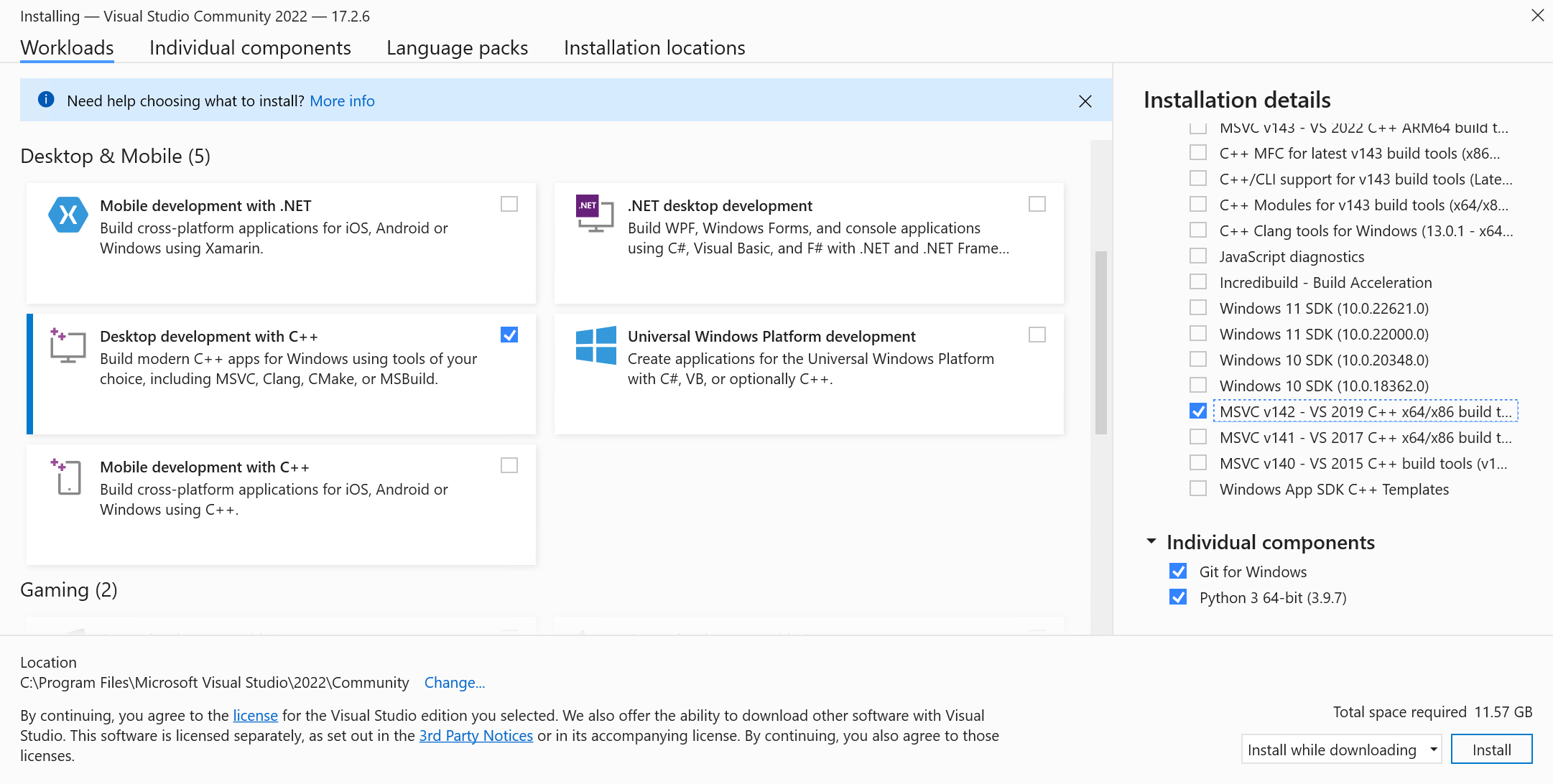Enable Mobile development with .NET workload
Image resolution: width=1553 pixels, height=784 pixels.
pyautogui.click(x=509, y=205)
